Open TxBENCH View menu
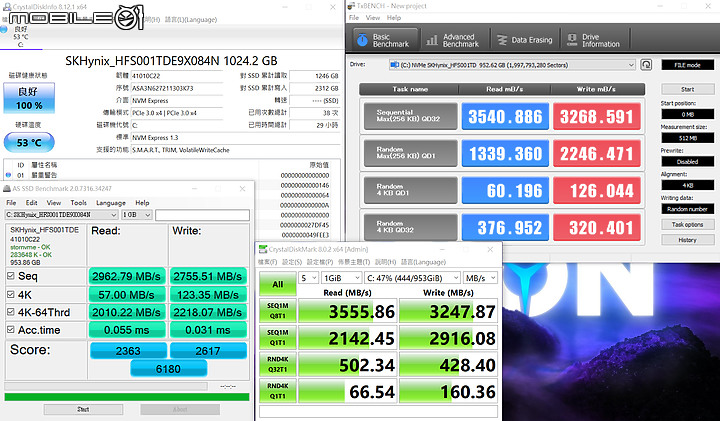Viewport: 720px width, 421px height. 372,17
